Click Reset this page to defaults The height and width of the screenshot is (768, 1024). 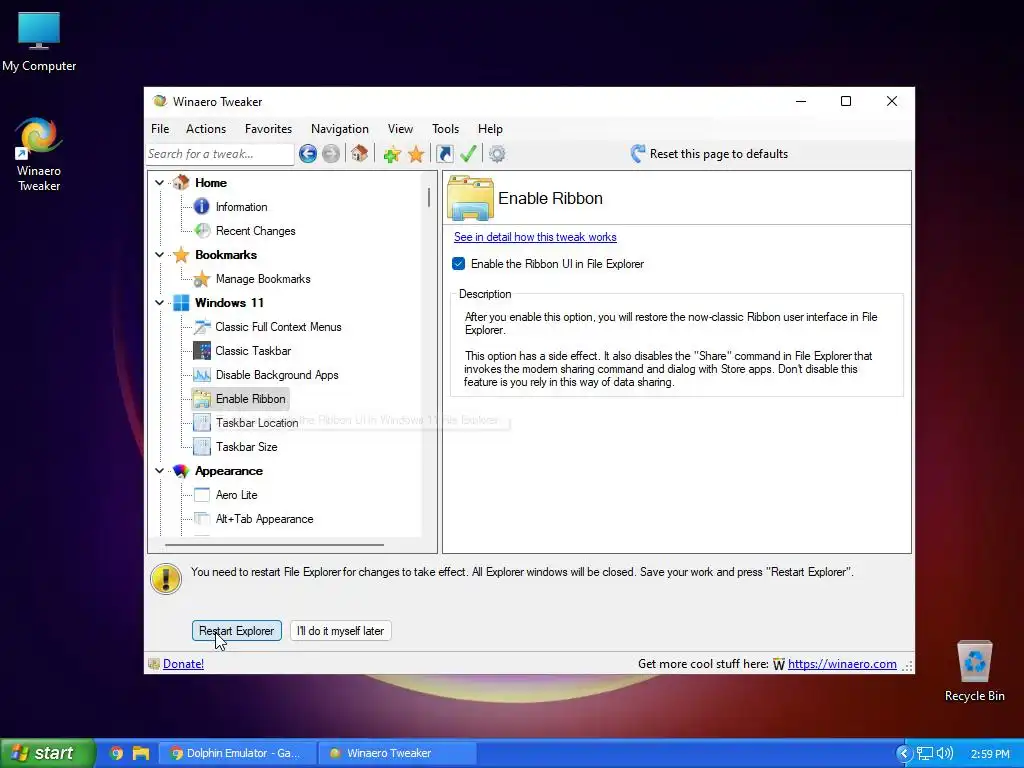(709, 154)
